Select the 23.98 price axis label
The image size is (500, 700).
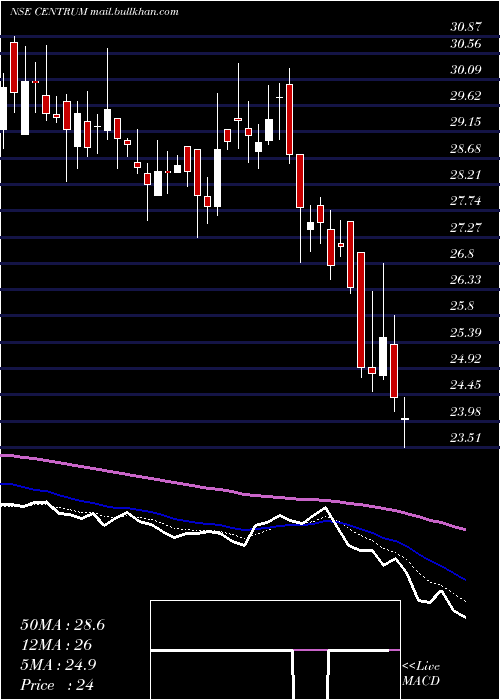[466, 411]
